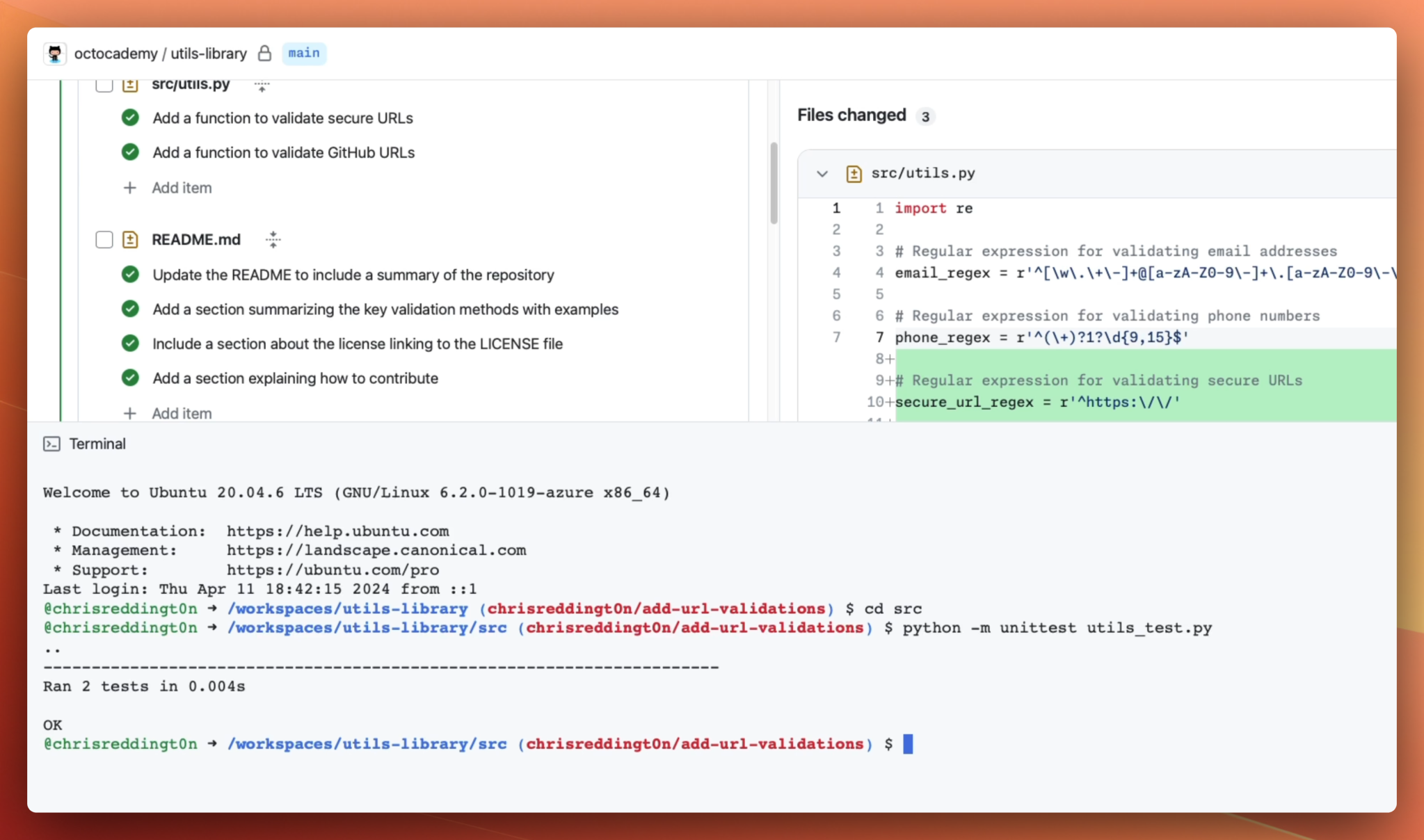Viewport: 1424px width, 840px height.
Task: Click the checkmark for validate secure URLs
Action: click(130, 118)
